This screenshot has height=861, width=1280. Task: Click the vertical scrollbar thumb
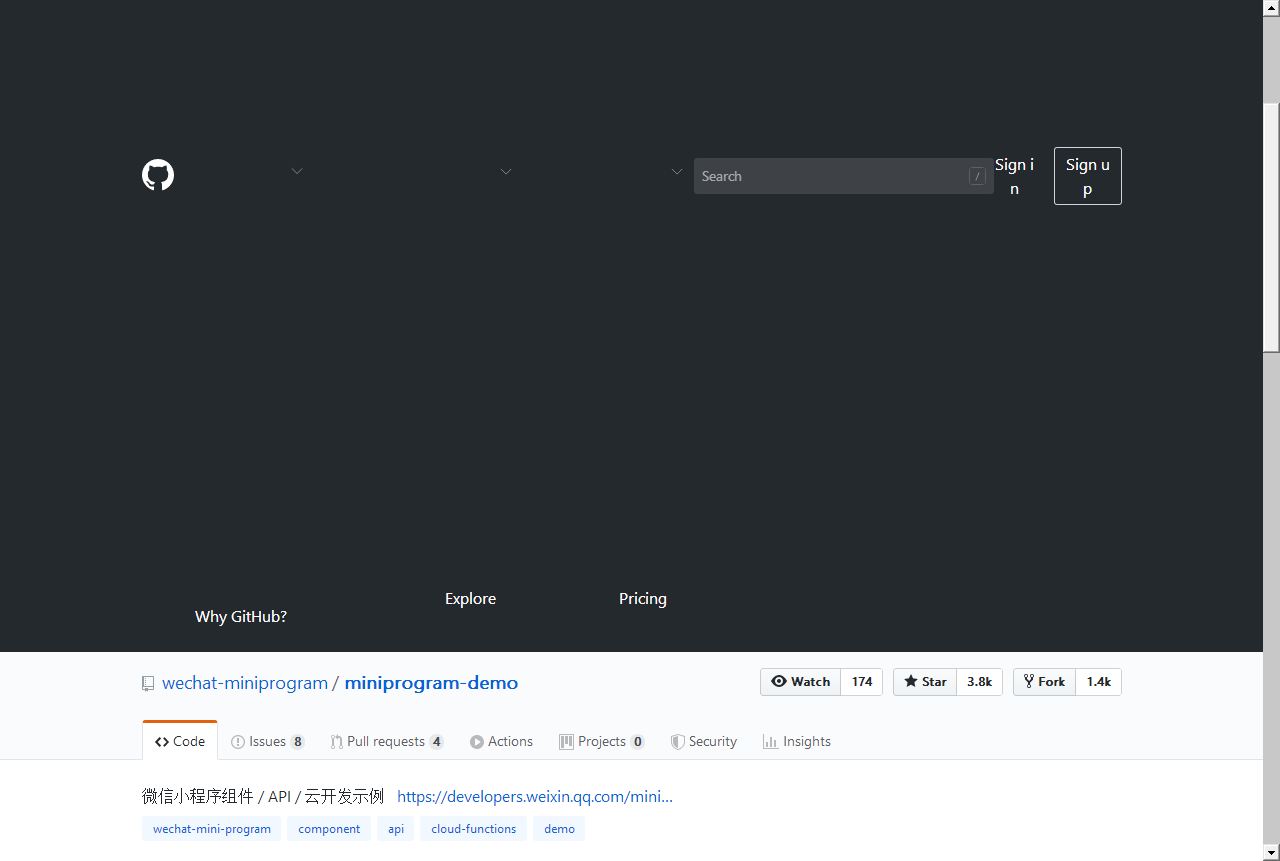click(x=1271, y=226)
